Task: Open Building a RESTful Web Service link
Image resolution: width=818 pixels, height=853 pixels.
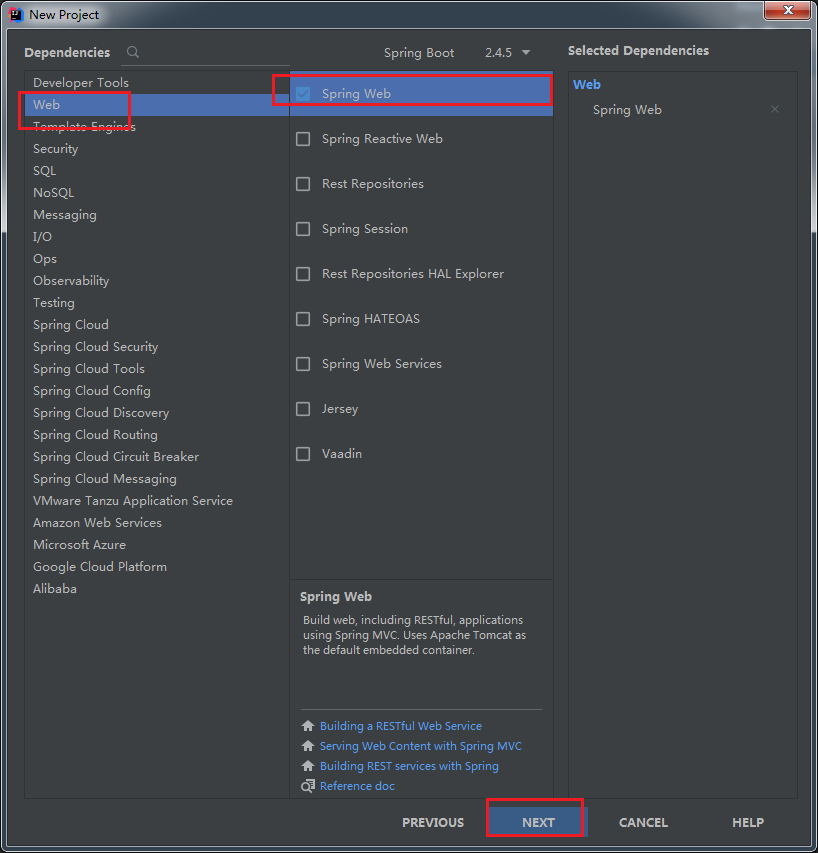Action: pyautogui.click(x=401, y=726)
